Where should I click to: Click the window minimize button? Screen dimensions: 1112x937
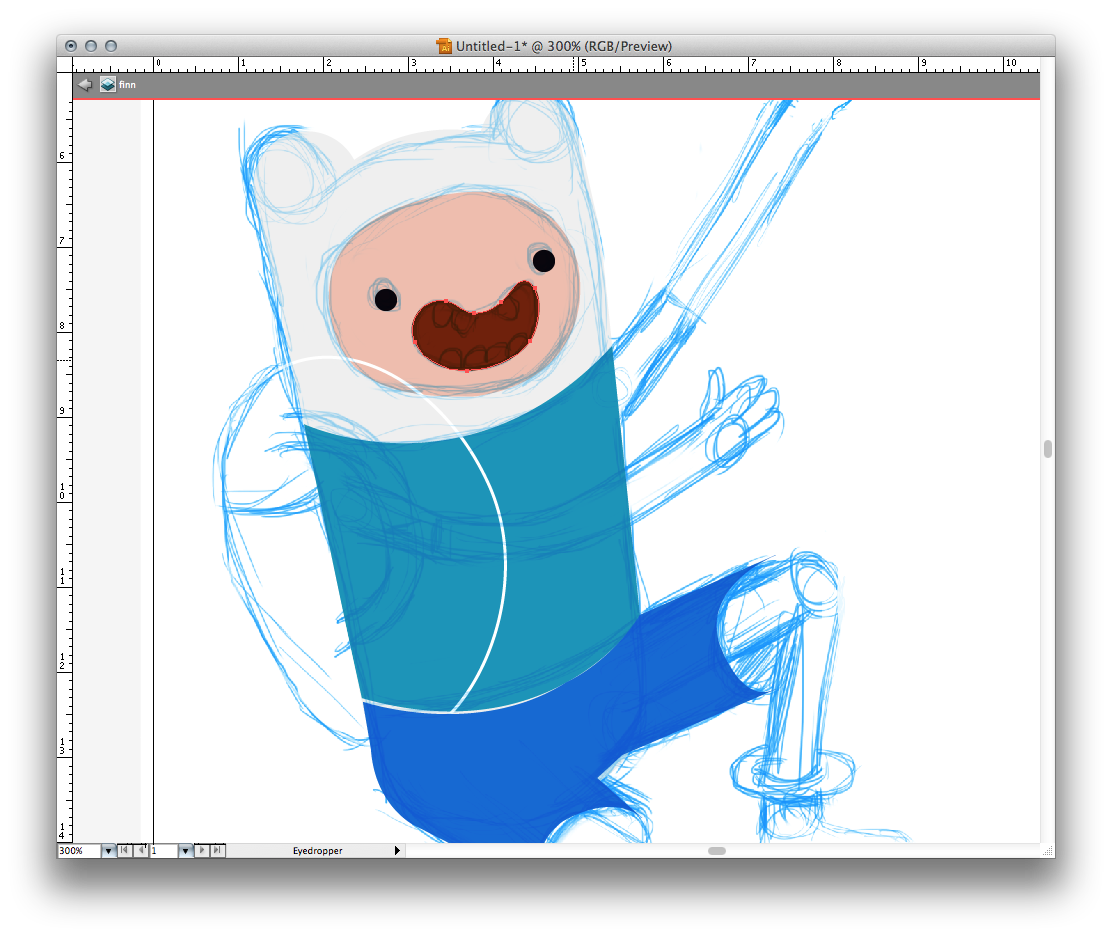[91, 46]
